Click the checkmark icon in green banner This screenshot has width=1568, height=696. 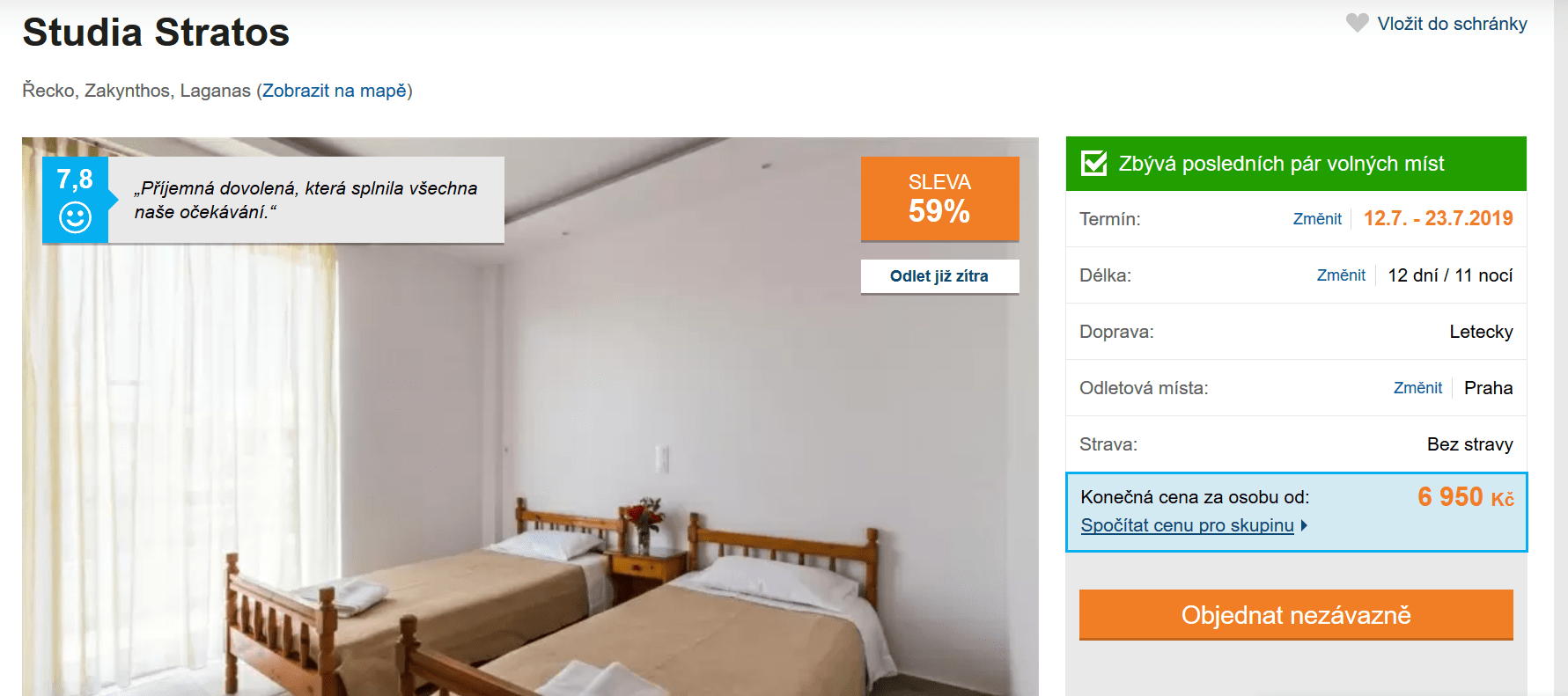click(1093, 163)
